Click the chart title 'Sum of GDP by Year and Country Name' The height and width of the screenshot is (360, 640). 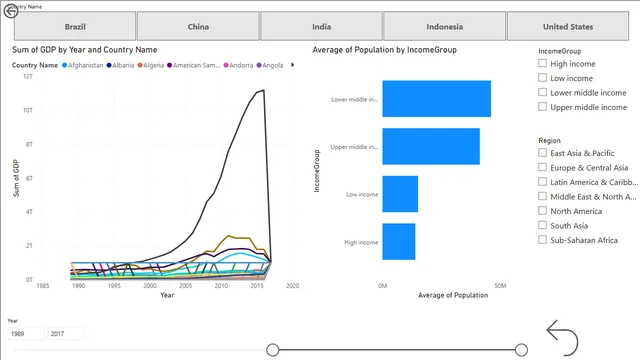(84, 50)
